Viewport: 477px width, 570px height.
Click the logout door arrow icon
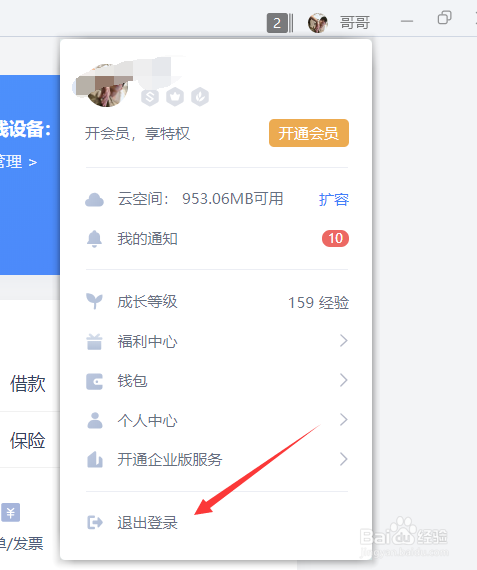pos(95,523)
